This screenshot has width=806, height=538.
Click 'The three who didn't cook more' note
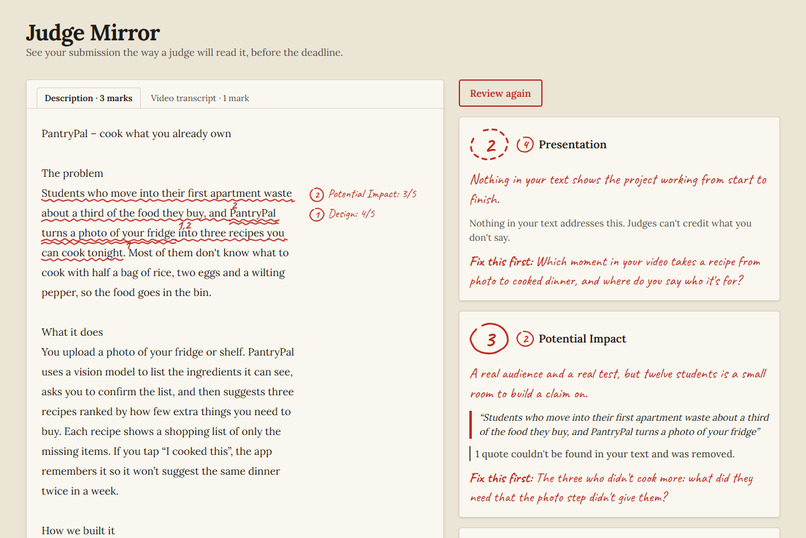point(611,488)
